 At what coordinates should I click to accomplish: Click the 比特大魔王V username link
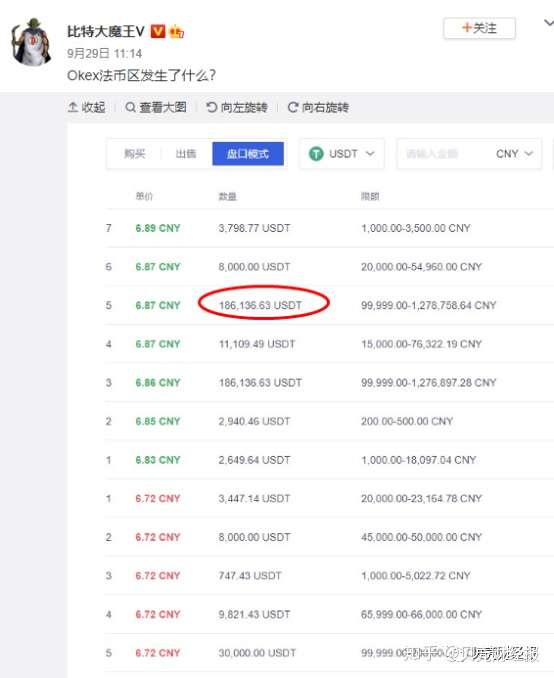105,31
